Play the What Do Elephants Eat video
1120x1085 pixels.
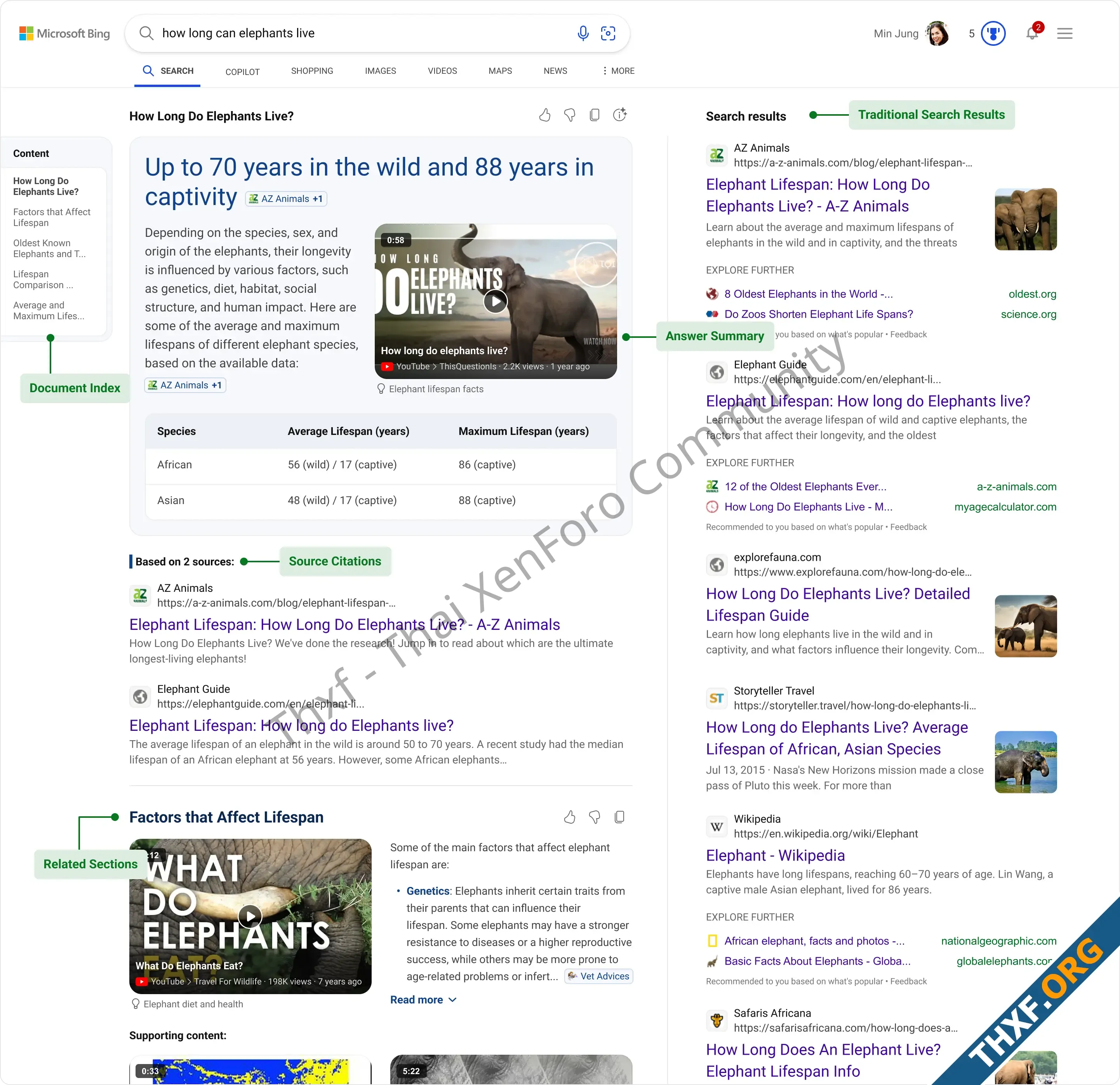coord(250,916)
